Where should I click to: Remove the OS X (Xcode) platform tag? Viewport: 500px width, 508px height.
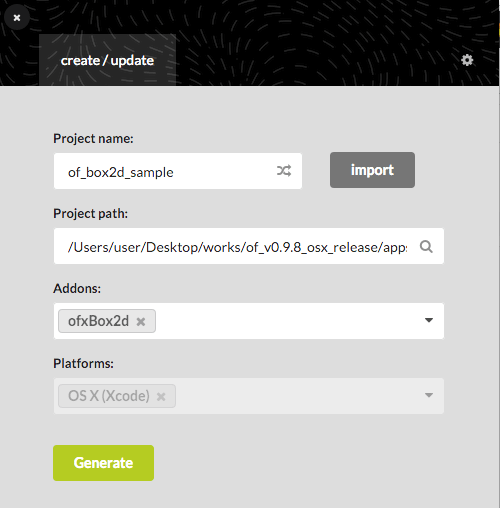tap(161, 397)
